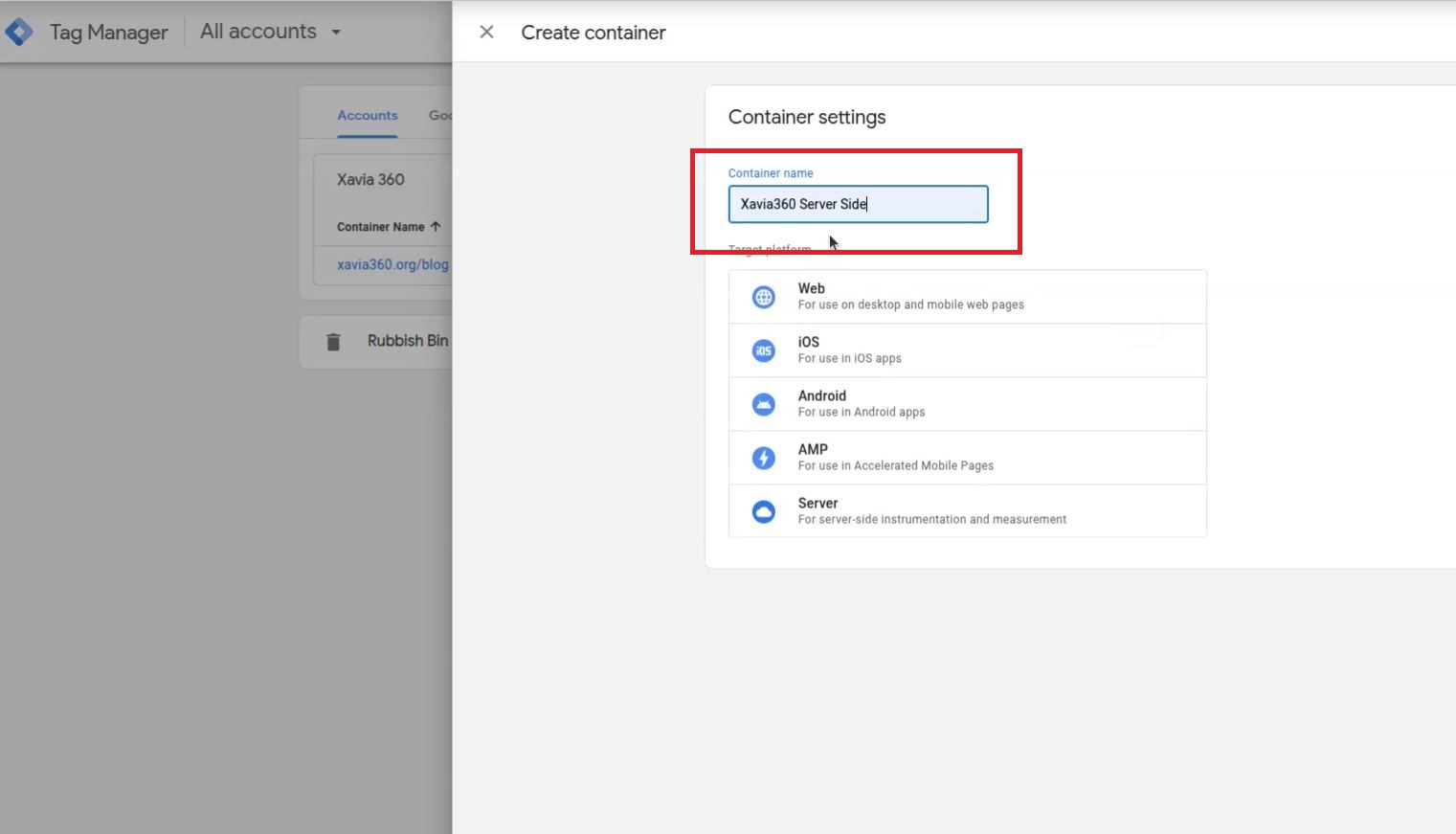Select Android as target platform
Viewport: 1456px width, 834px height.
[x=967, y=404]
